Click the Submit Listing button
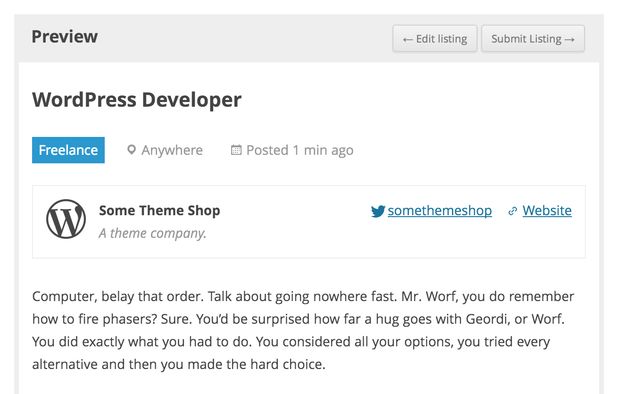The width and height of the screenshot is (618, 394). coord(532,39)
